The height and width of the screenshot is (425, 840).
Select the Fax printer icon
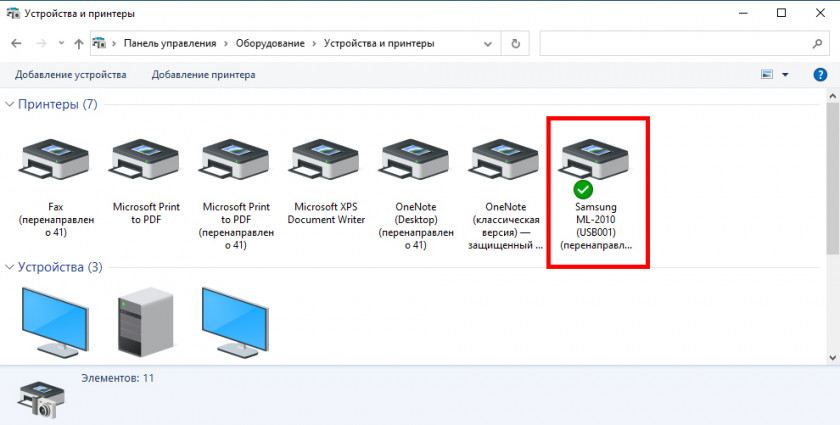(55, 159)
